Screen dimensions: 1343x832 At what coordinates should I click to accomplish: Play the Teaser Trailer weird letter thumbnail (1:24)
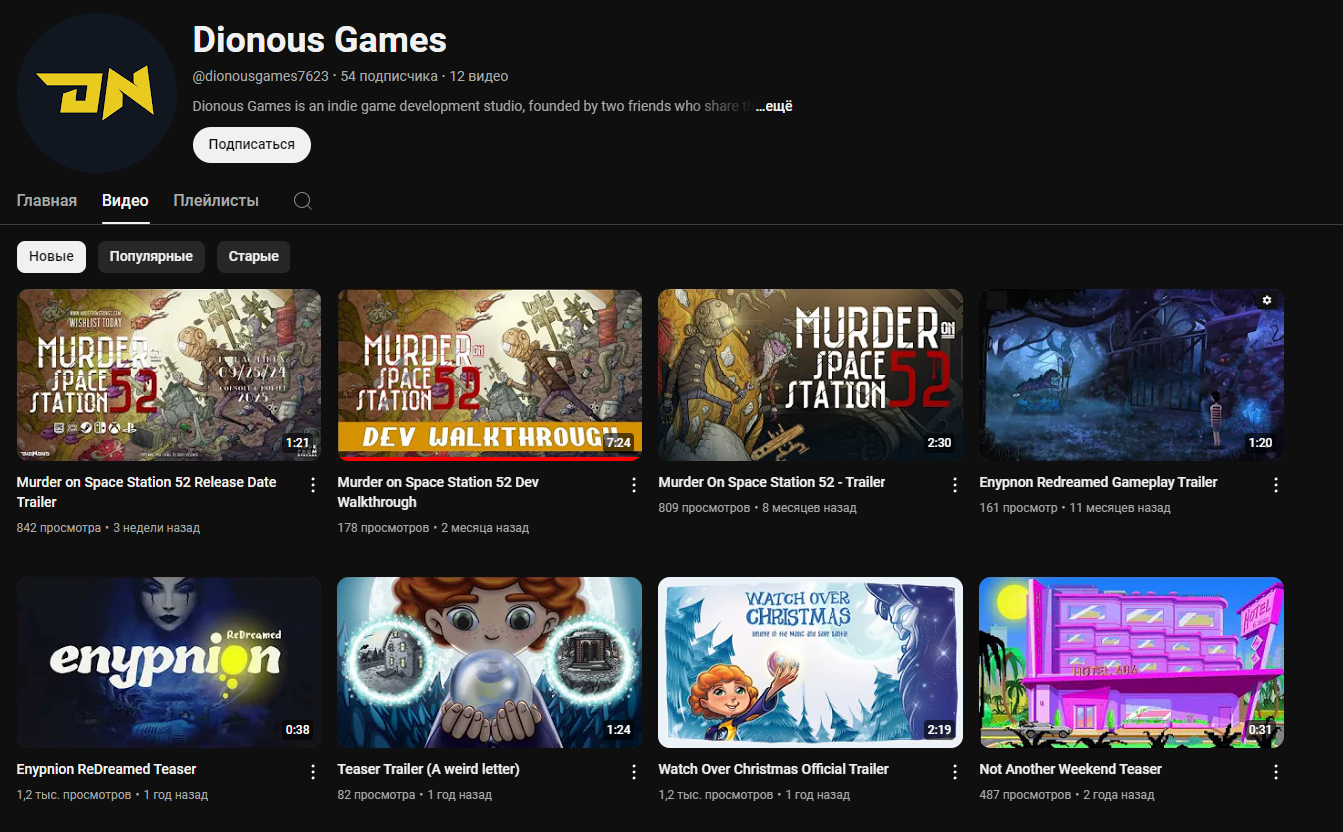[x=490, y=662]
